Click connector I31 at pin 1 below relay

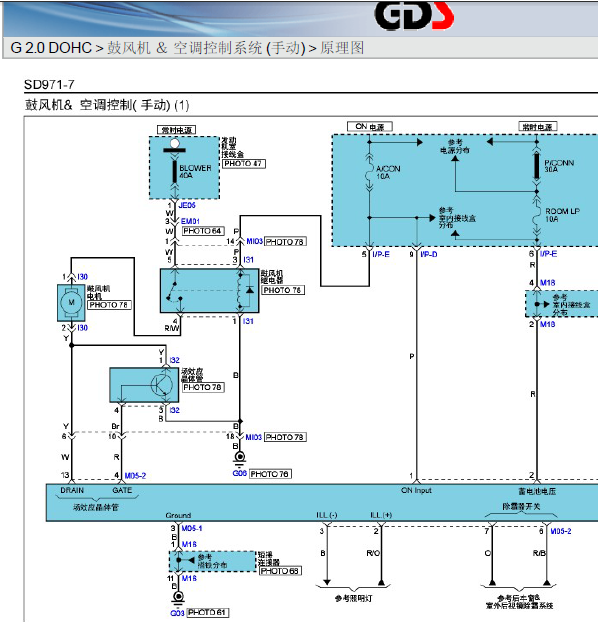tap(248, 321)
